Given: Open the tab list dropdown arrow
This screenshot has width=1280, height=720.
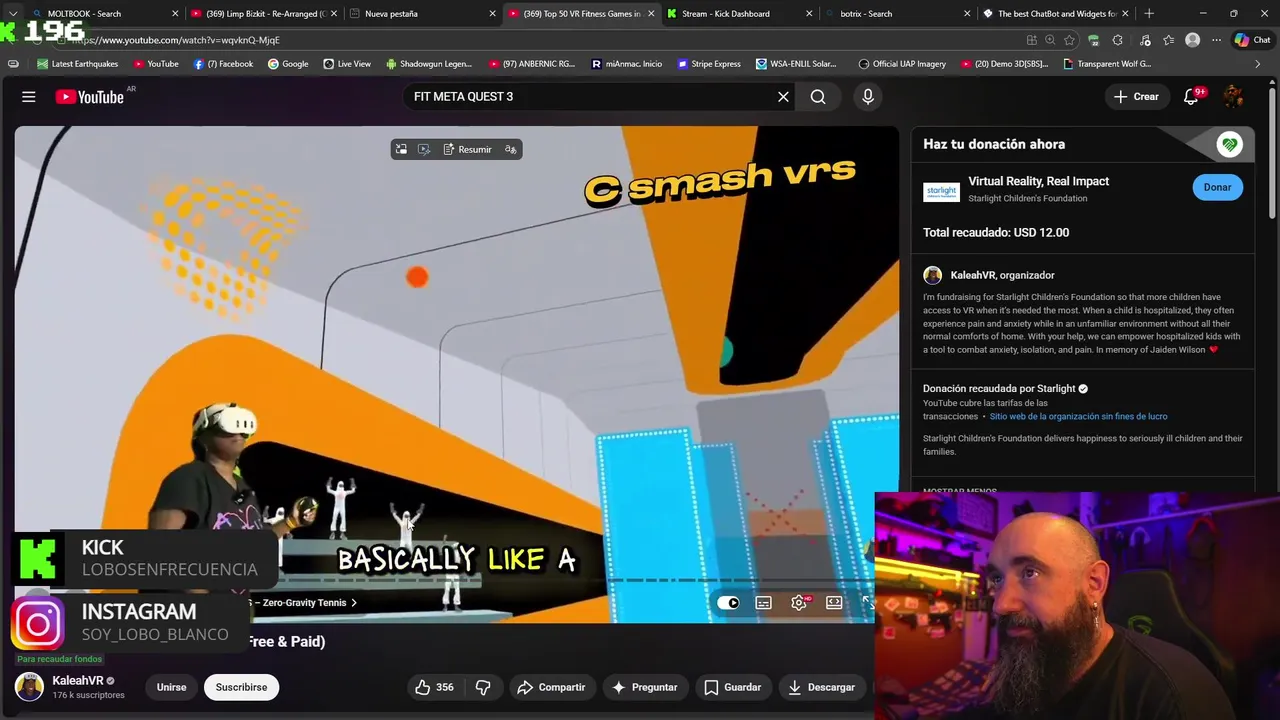Looking at the screenshot, I should [x=13, y=14].
